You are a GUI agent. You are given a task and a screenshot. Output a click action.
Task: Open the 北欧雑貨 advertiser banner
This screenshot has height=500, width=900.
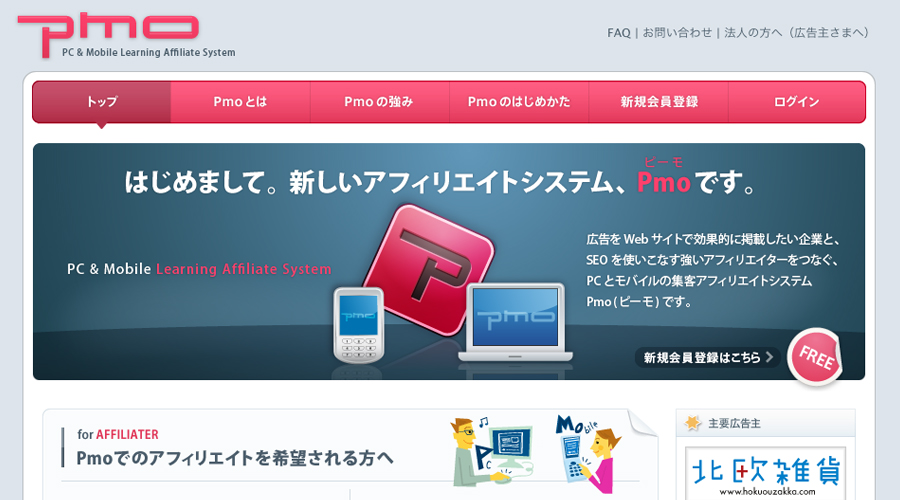pyautogui.click(x=765, y=472)
